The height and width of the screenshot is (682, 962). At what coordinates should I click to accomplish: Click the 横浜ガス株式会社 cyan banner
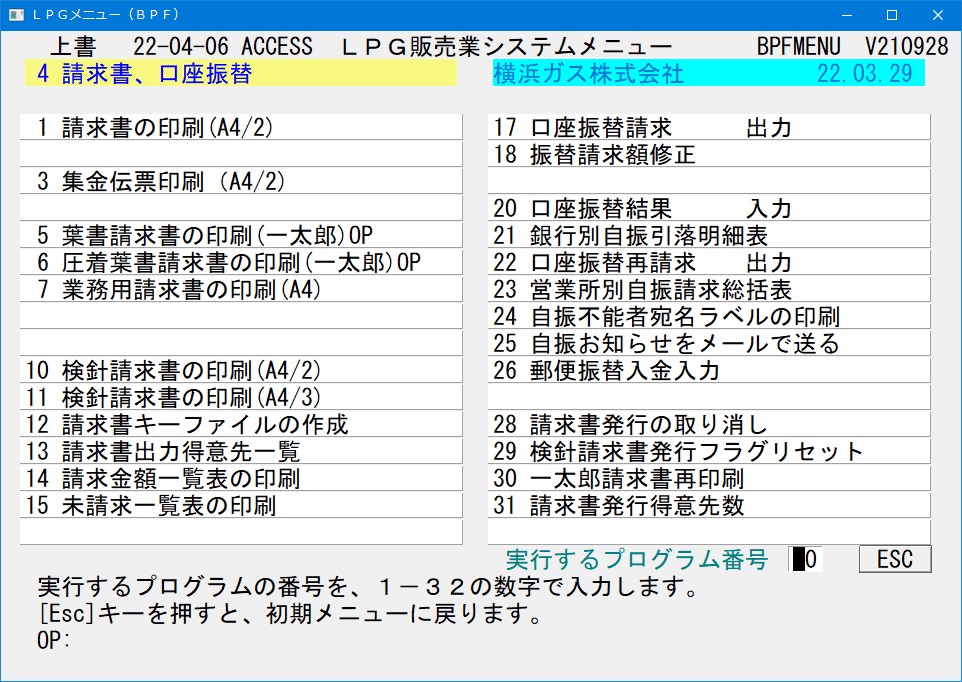pos(709,73)
